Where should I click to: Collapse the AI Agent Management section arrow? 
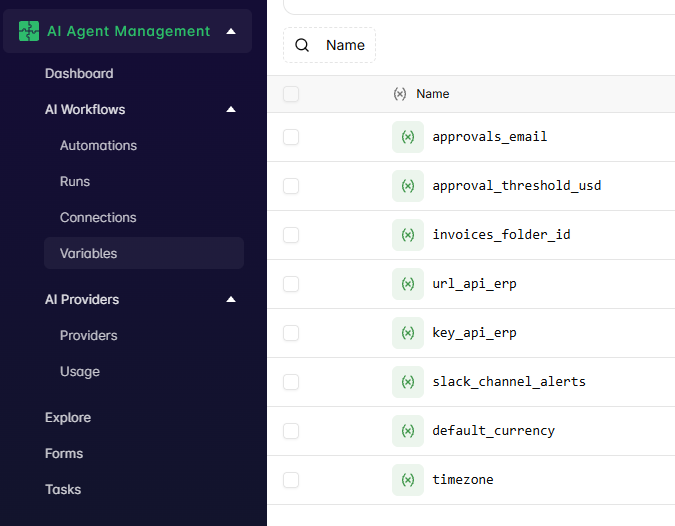tap(231, 31)
